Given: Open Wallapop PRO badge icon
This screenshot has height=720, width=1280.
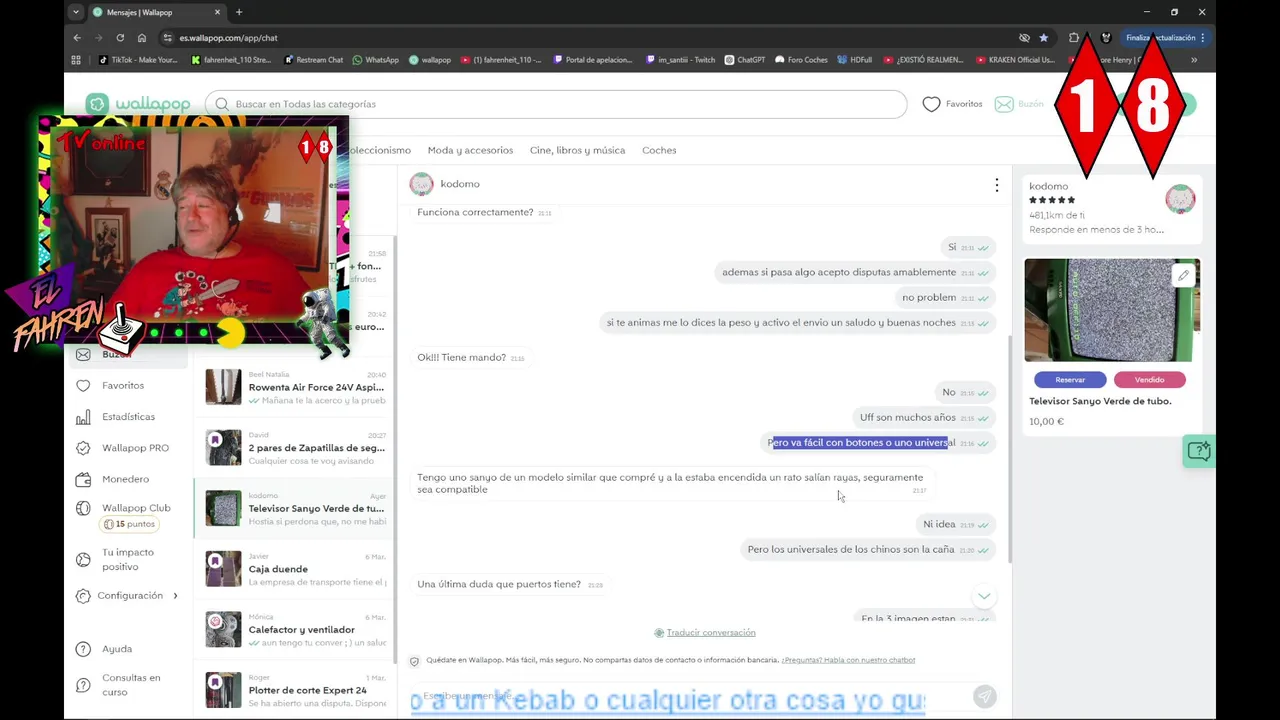Looking at the screenshot, I should point(83,448).
